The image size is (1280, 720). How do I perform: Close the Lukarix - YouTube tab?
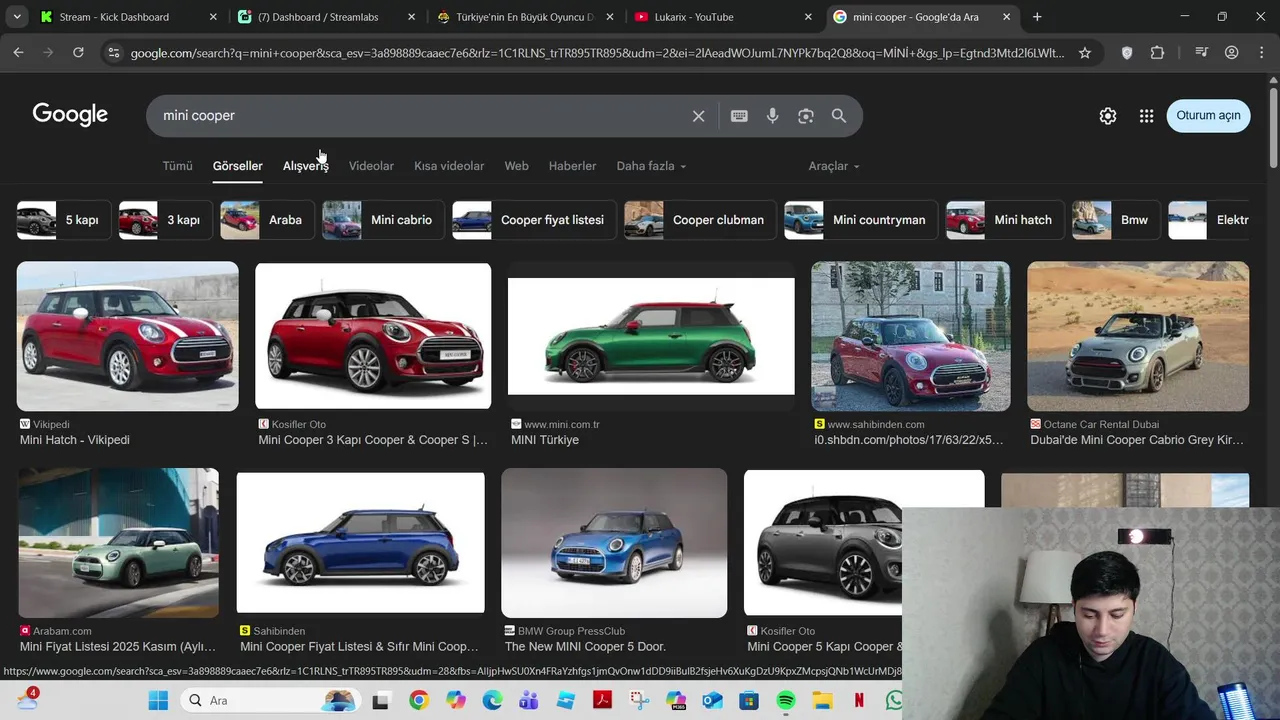pos(808,17)
